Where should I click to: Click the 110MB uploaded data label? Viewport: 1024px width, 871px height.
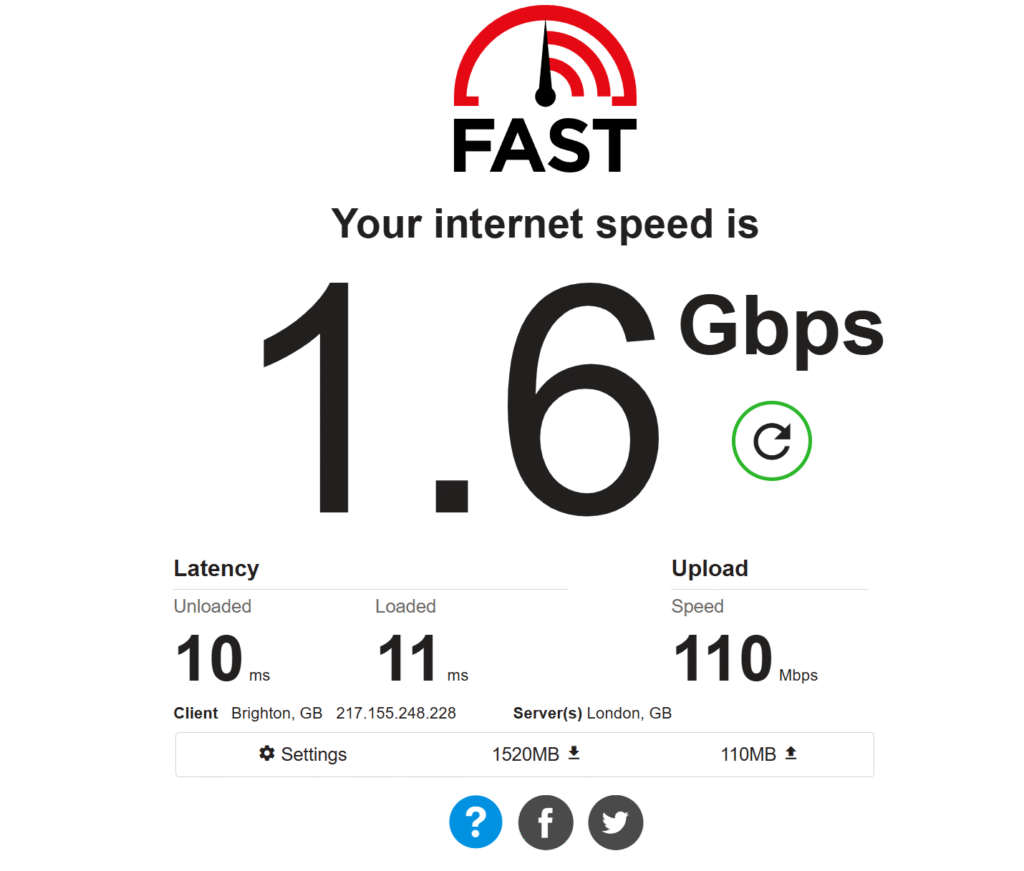coord(748,754)
